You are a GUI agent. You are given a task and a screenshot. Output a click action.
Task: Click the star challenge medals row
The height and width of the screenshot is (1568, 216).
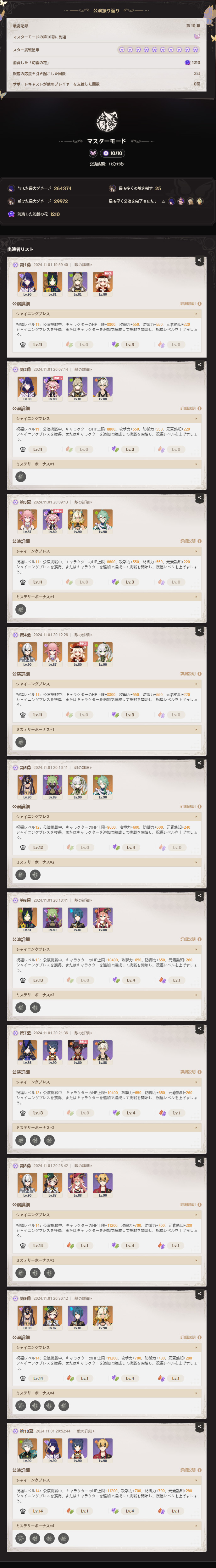click(x=107, y=49)
